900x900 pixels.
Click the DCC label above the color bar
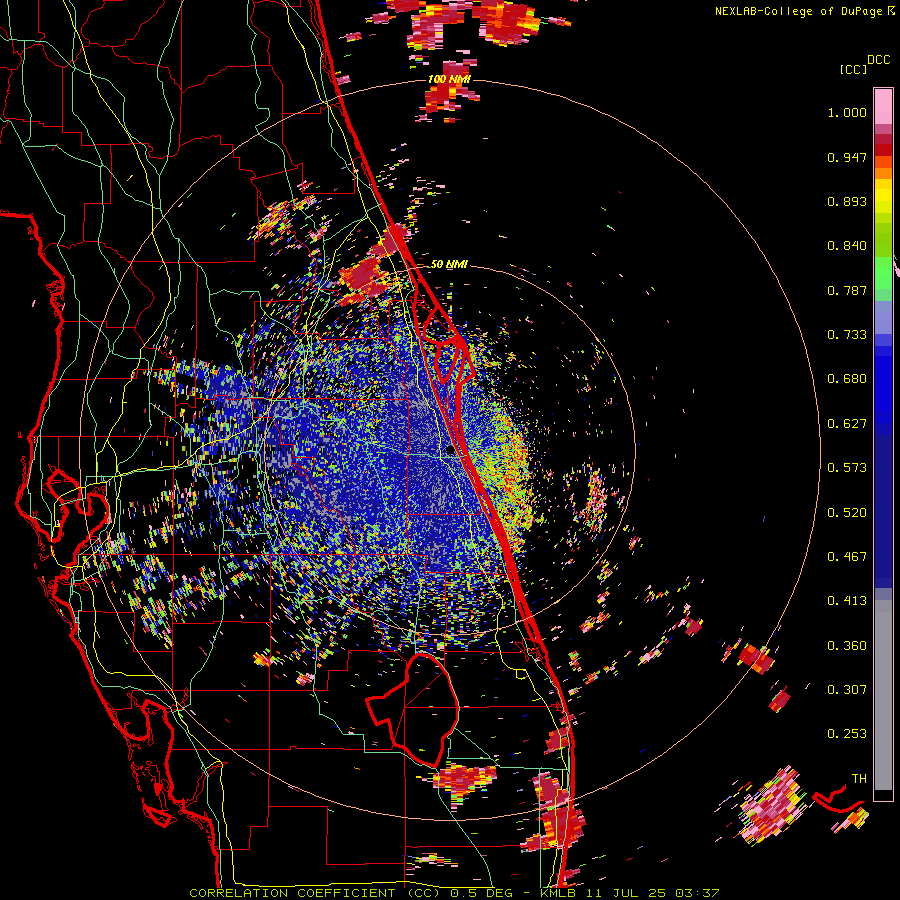(x=879, y=60)
